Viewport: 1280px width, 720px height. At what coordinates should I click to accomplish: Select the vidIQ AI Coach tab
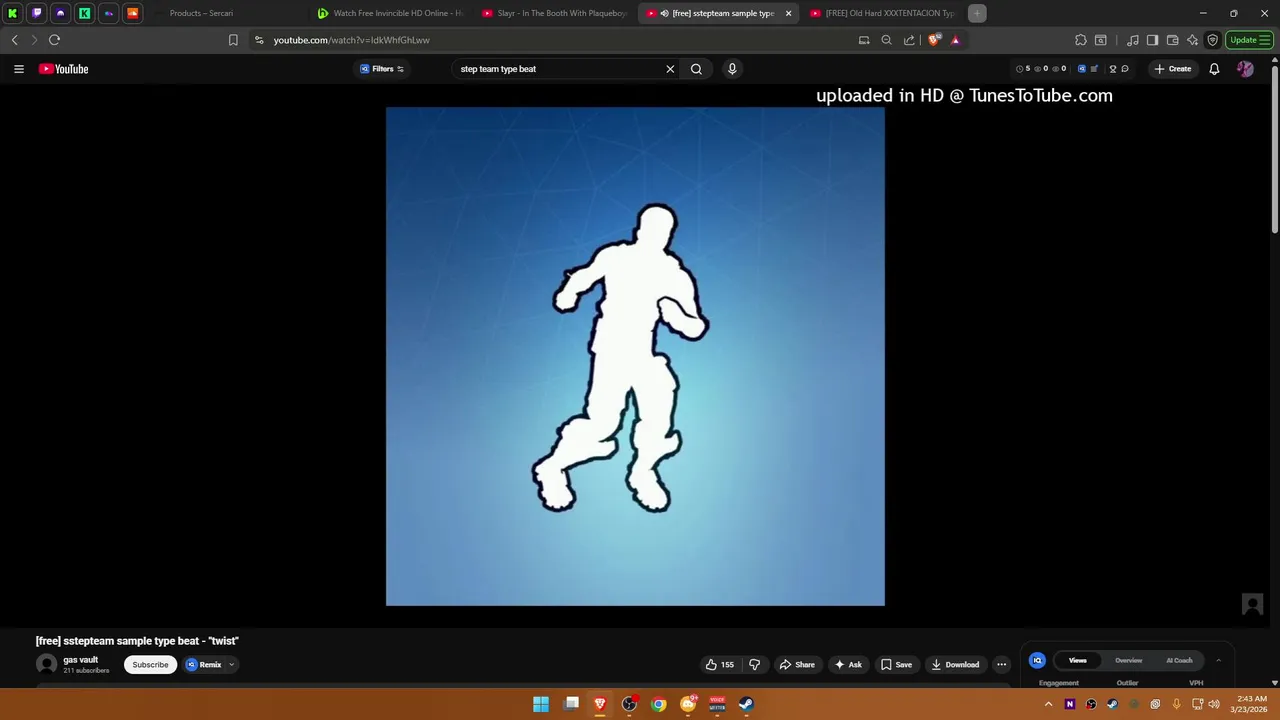(x=1179, y=660)
